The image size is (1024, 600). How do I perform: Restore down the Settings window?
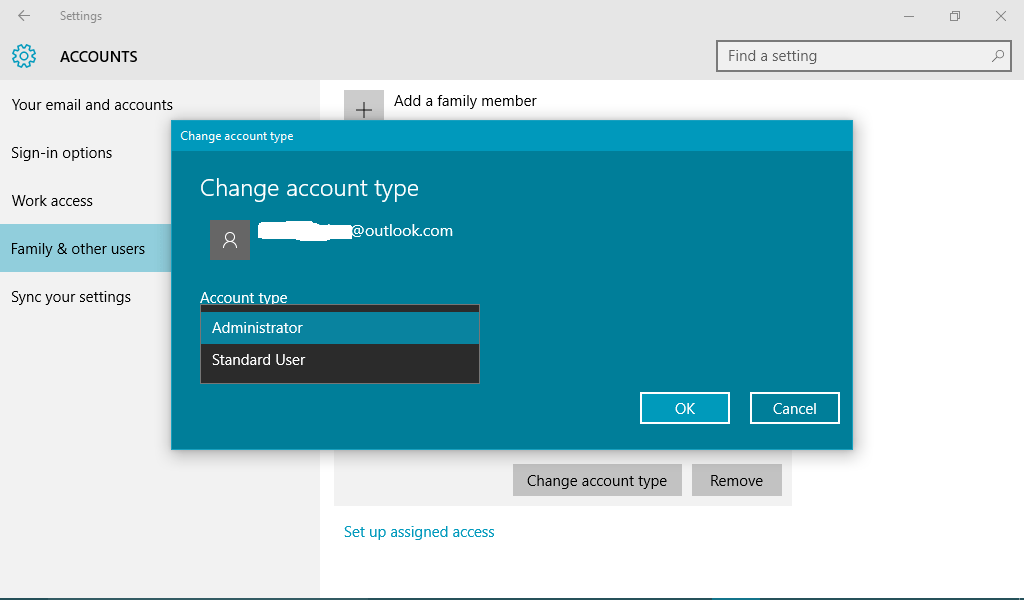(955, 16)
